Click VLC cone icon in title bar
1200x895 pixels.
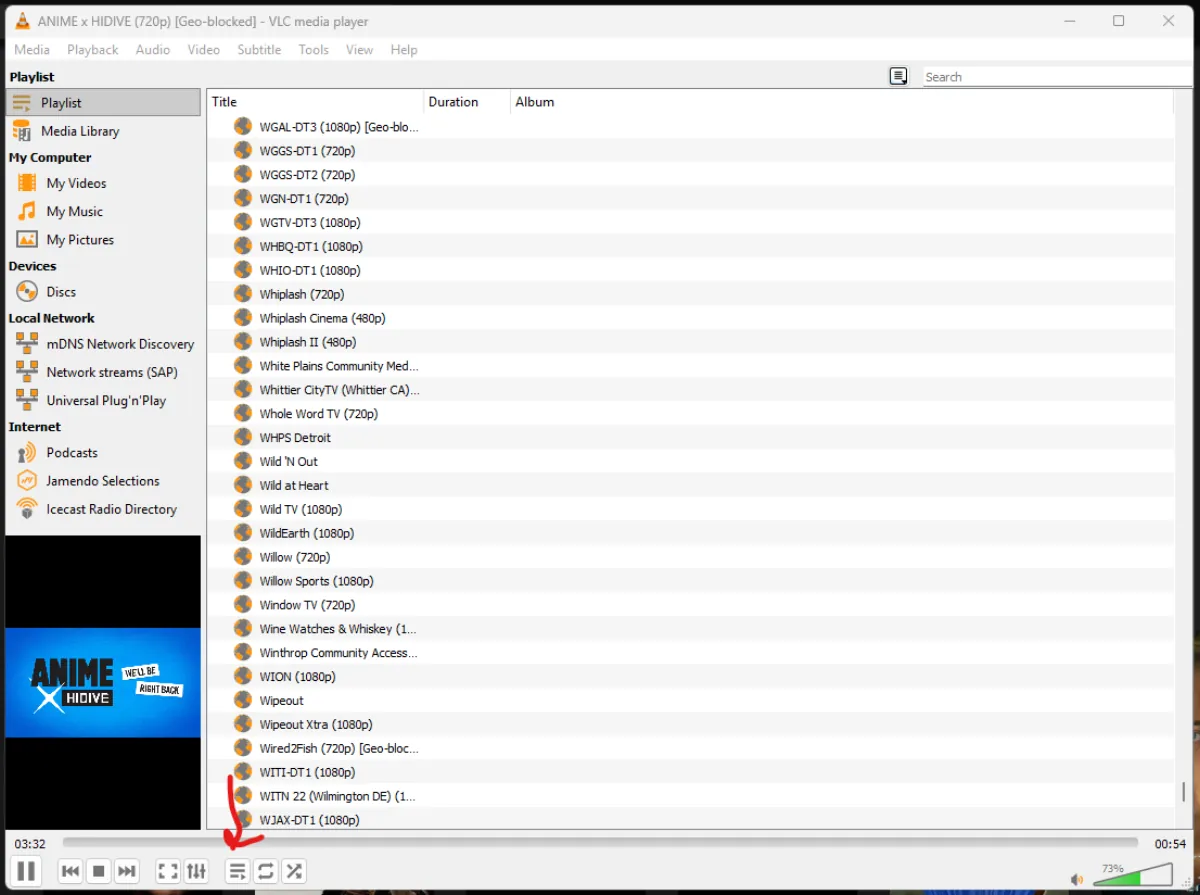22,21
